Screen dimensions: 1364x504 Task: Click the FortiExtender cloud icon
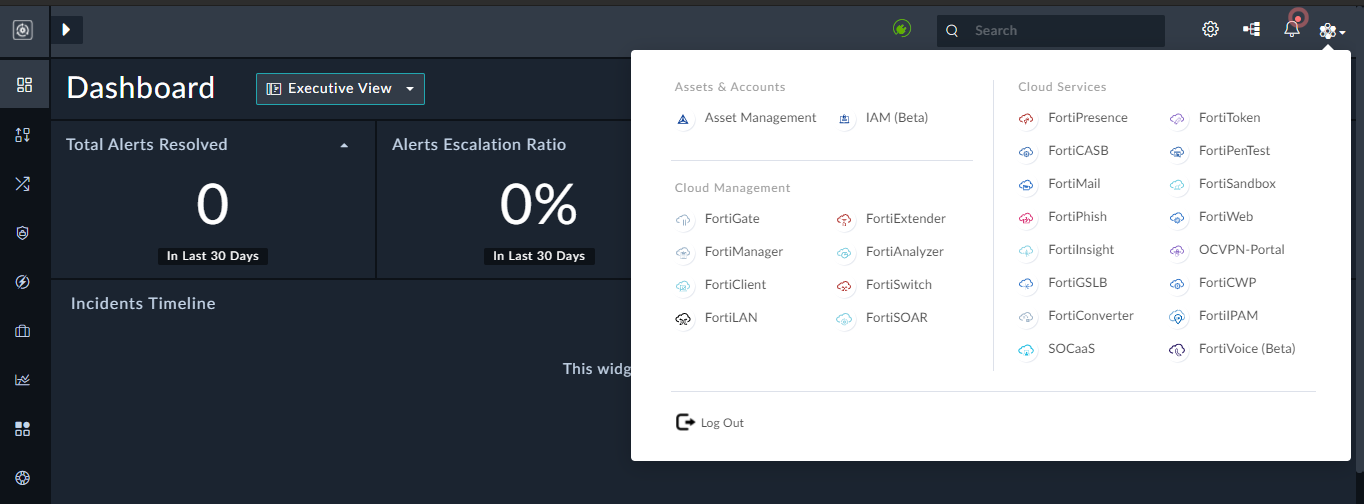844,219
